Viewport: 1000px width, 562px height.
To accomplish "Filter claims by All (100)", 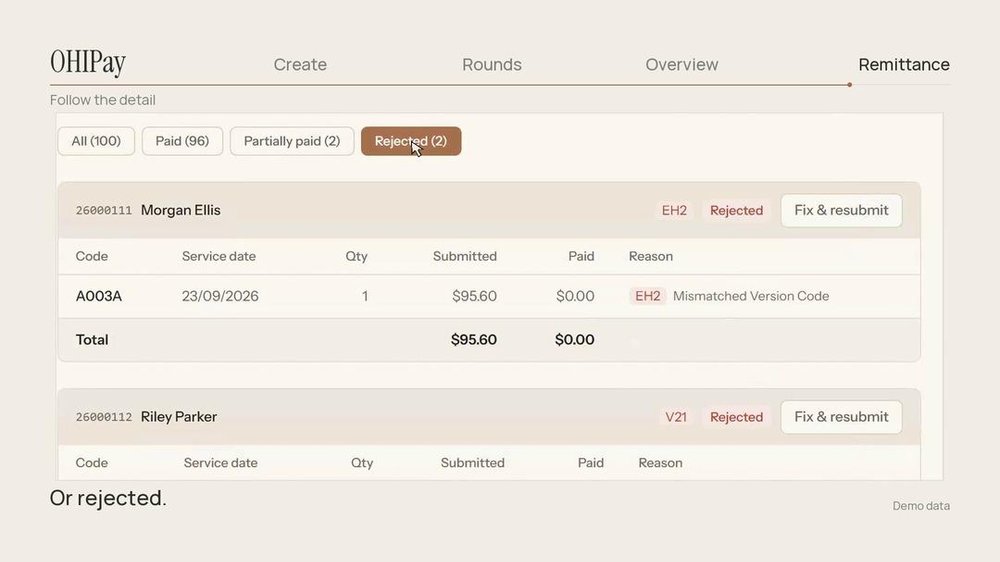I will 96,141.
